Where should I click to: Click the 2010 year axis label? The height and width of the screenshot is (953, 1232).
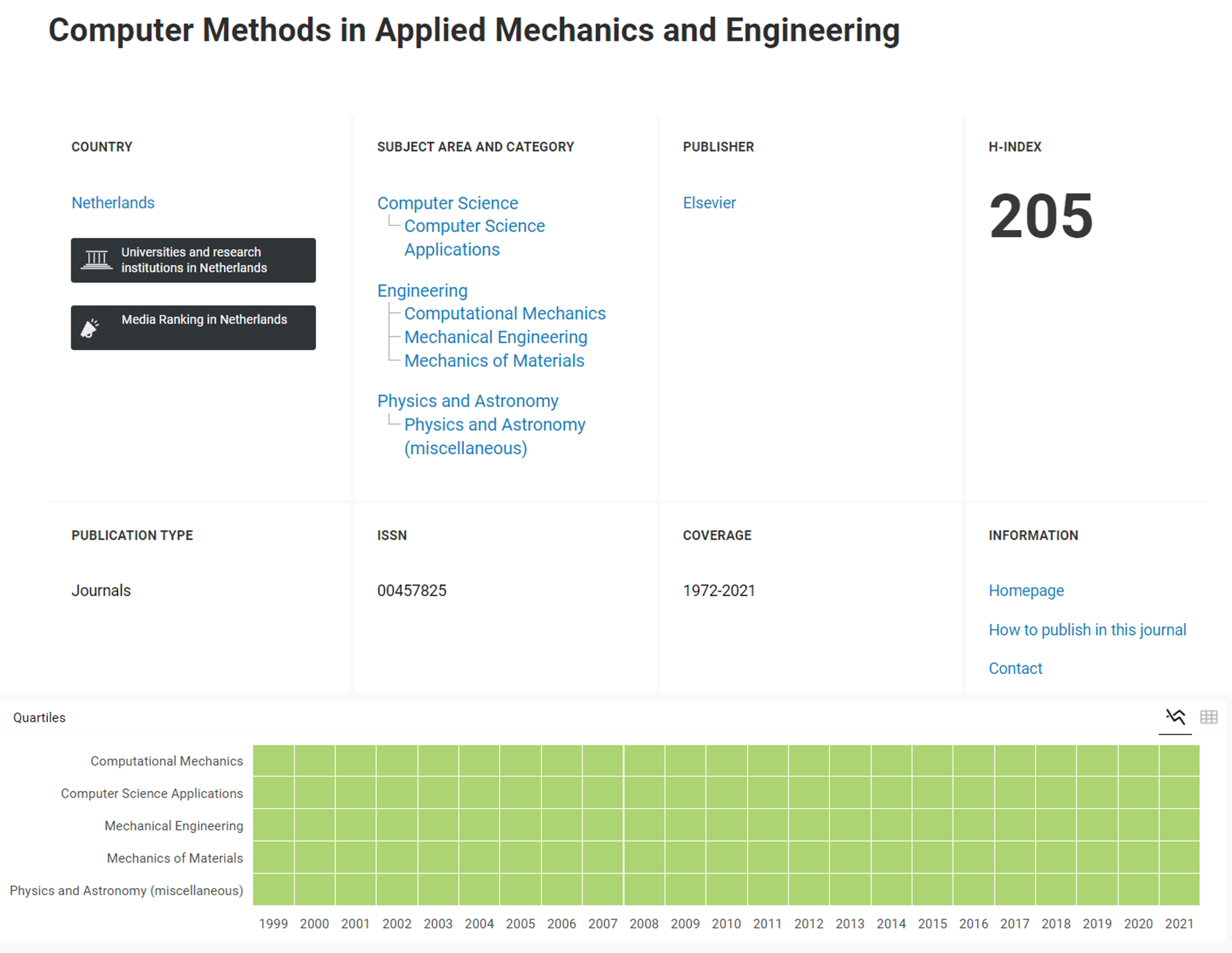click(x=726, y=924)
